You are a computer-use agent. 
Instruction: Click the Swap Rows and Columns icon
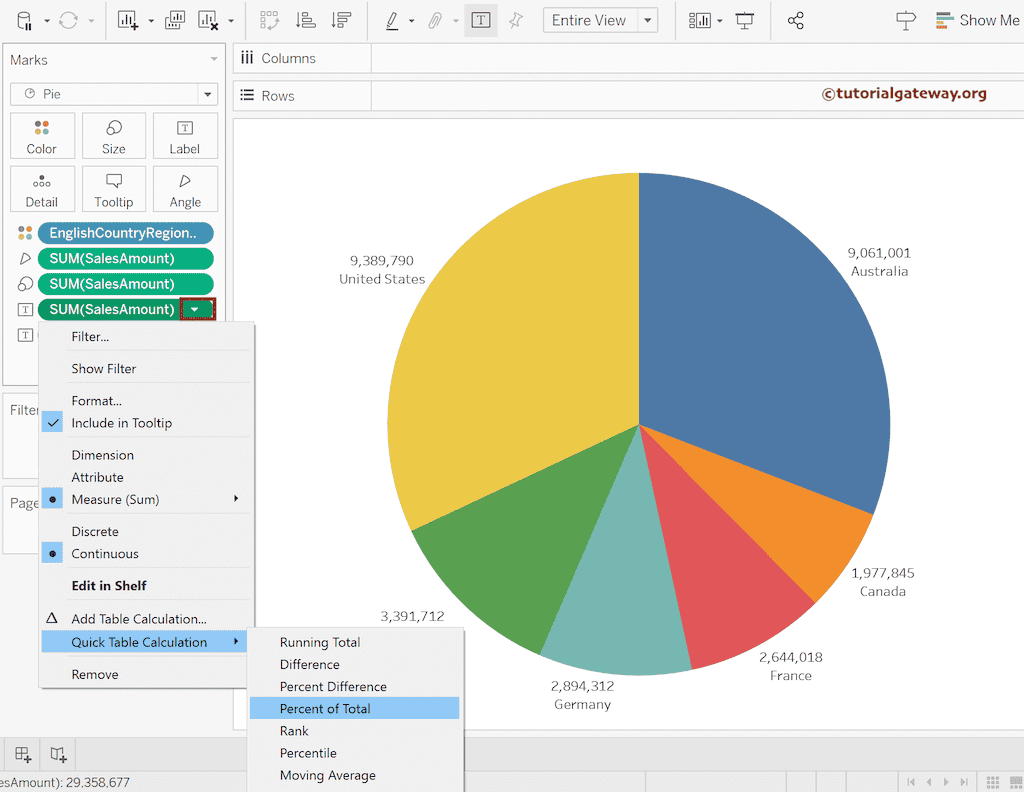(x=269, y=20)
